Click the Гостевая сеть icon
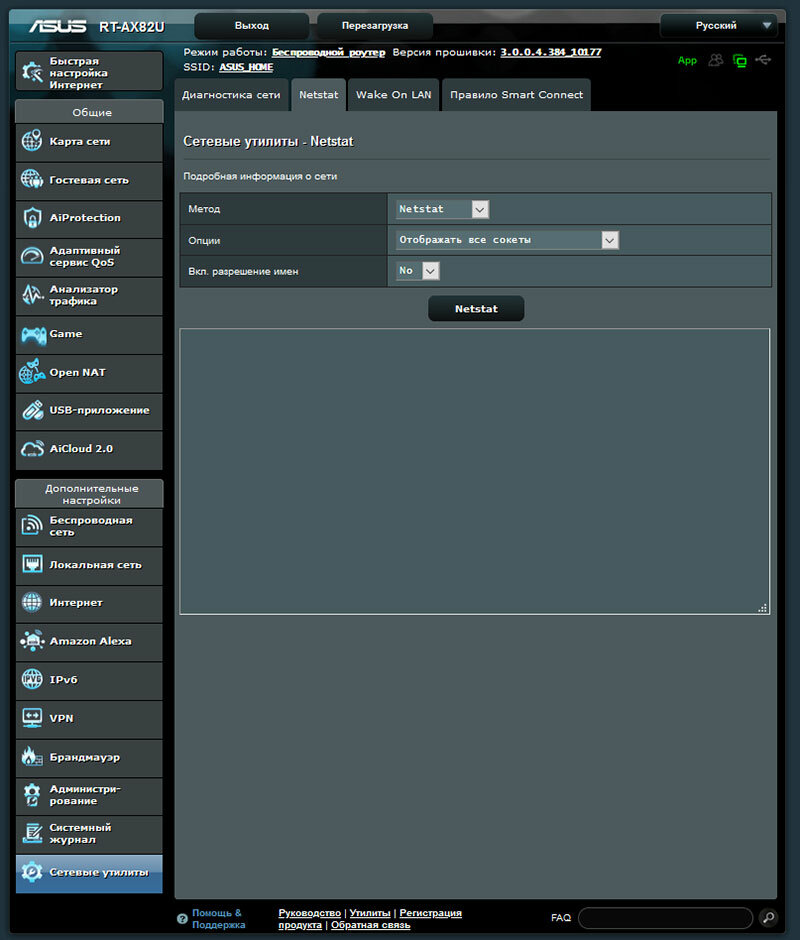800x940 pixels. 32,179
